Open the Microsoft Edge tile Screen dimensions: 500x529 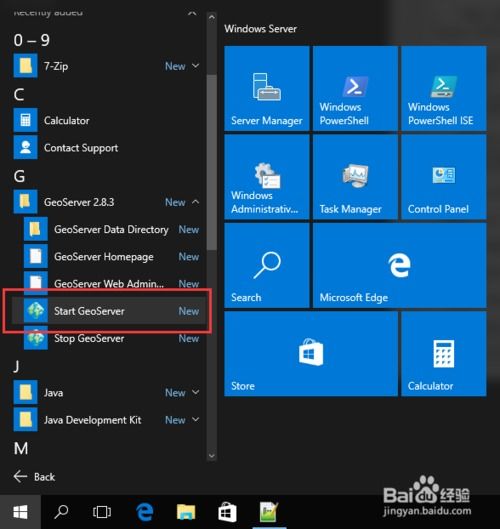coord(399,266)
